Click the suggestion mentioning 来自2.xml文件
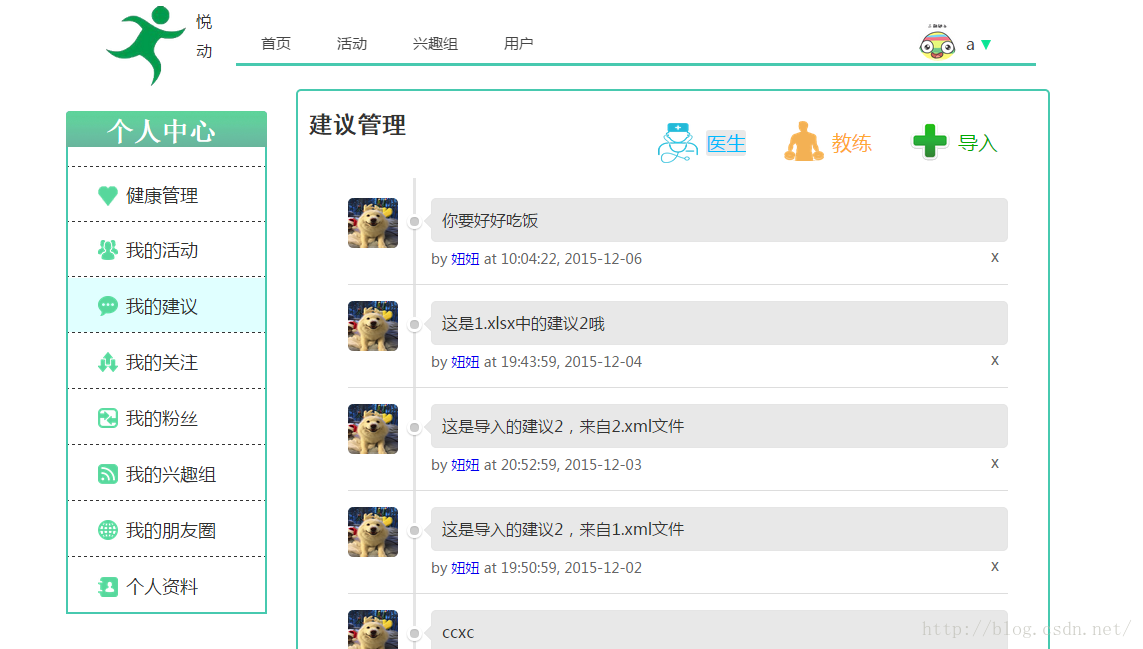The width and height of the screenshot is (1143, 649). 563,426
